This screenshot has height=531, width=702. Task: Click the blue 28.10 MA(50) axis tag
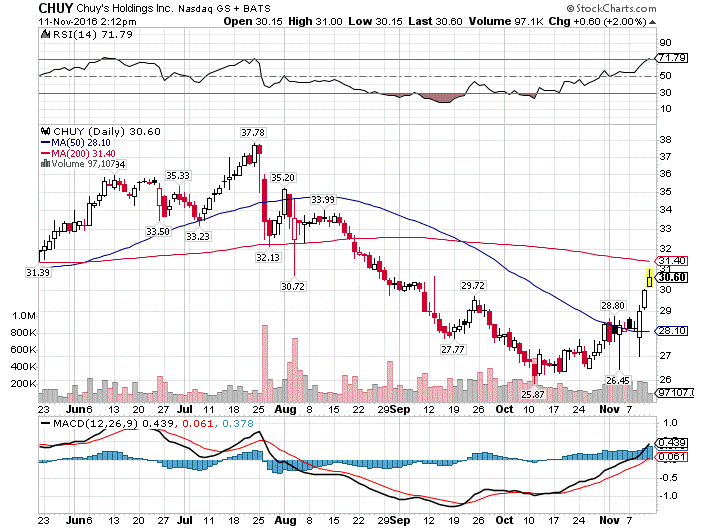[672, 331]
